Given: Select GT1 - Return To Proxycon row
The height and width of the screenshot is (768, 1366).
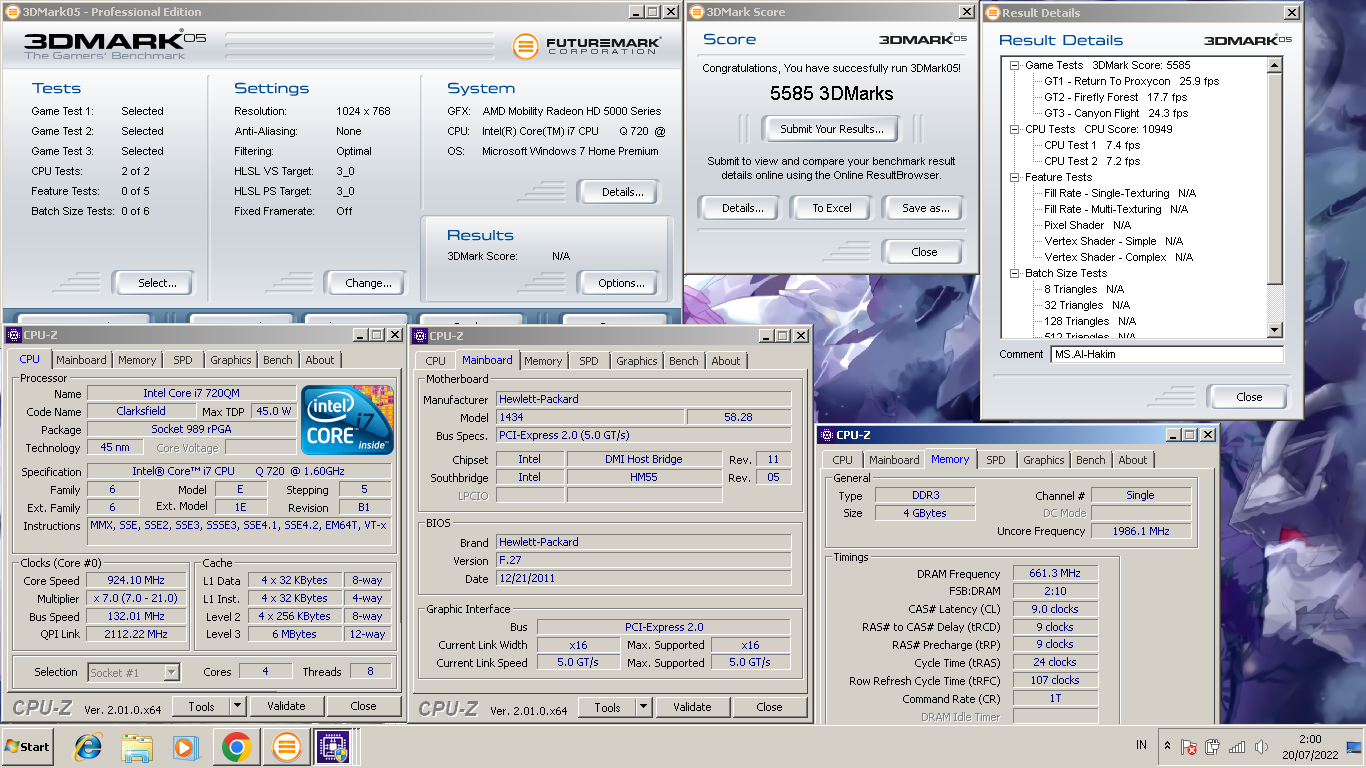Looking at the screenshot, I should (1131, 81).
